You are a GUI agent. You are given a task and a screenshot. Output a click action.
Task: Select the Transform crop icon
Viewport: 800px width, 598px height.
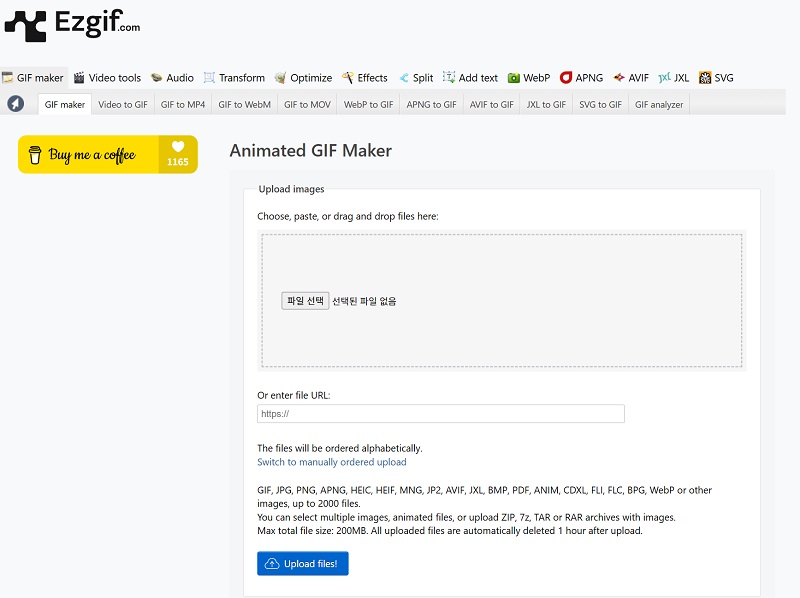[209, 78]
